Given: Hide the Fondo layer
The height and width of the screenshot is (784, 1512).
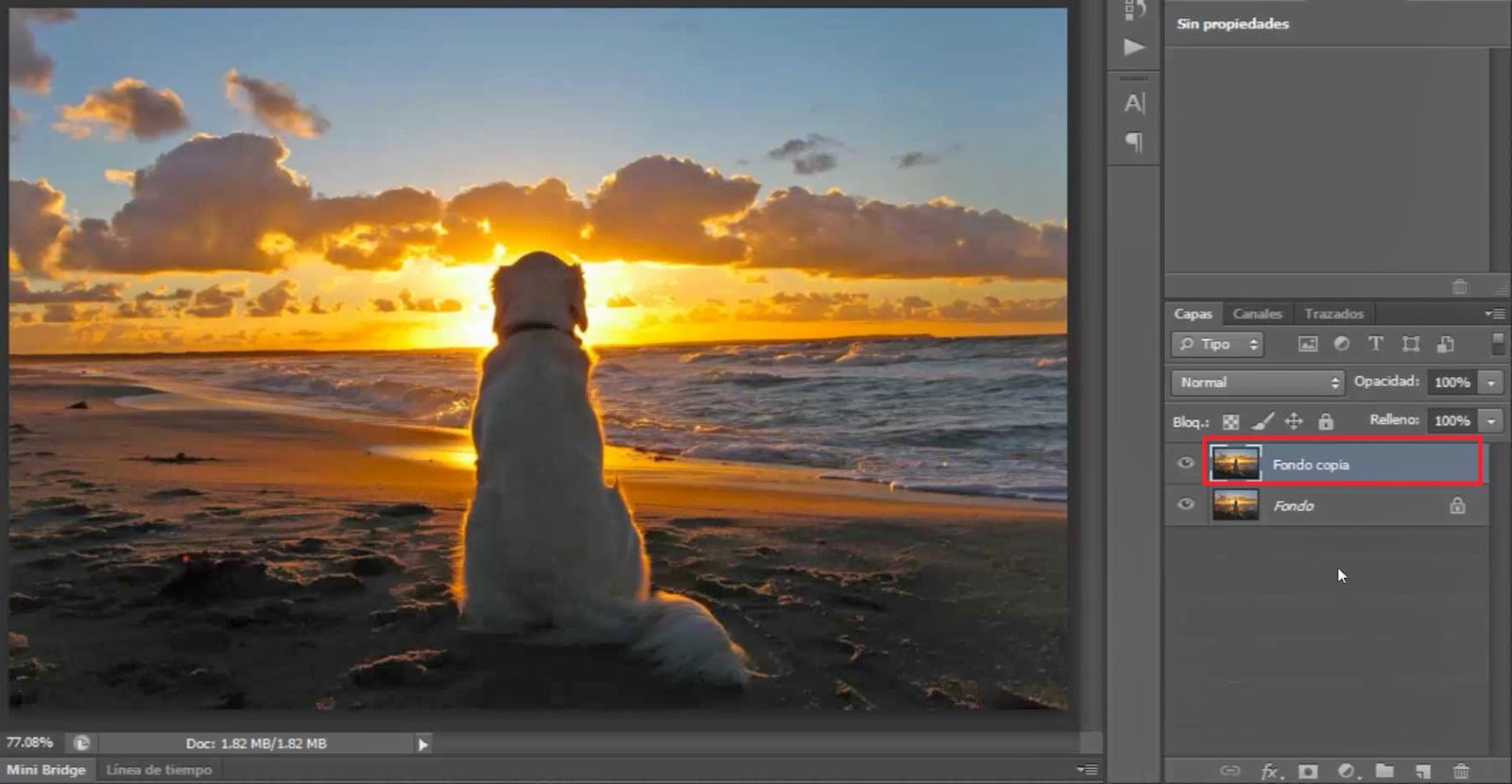Looking at the screenshot, I should (1185, 504).
